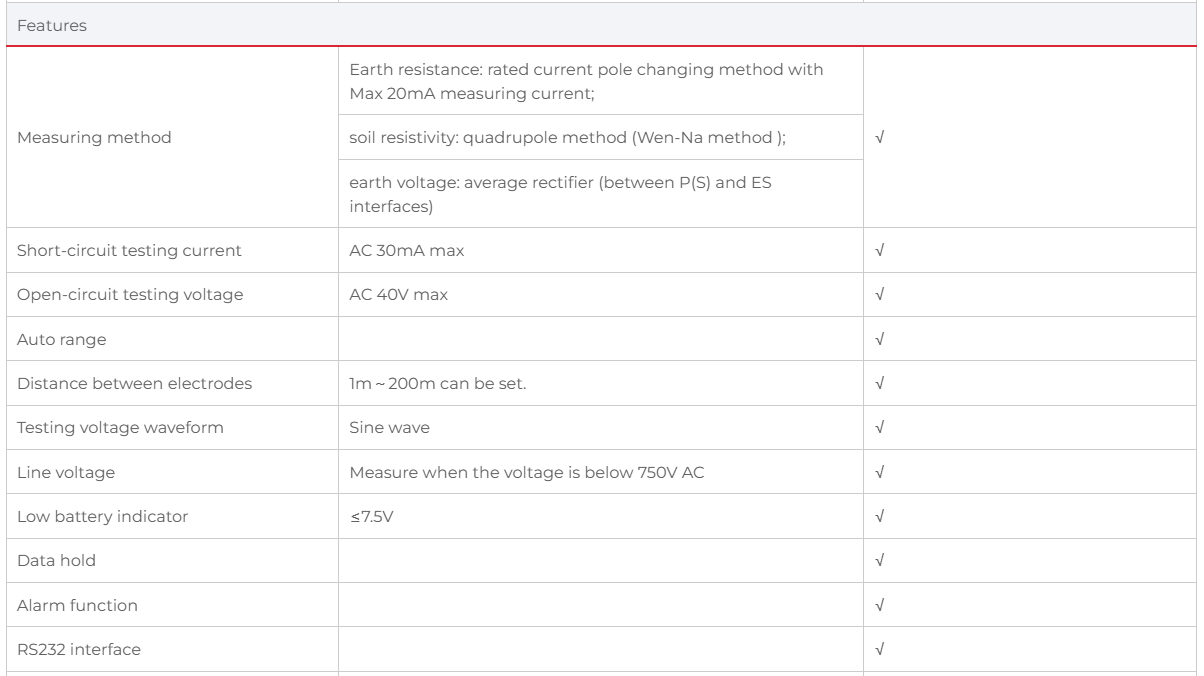Click checkmark in the Line voltage row
Screen dimensions: 1204x676
[879, 472]
